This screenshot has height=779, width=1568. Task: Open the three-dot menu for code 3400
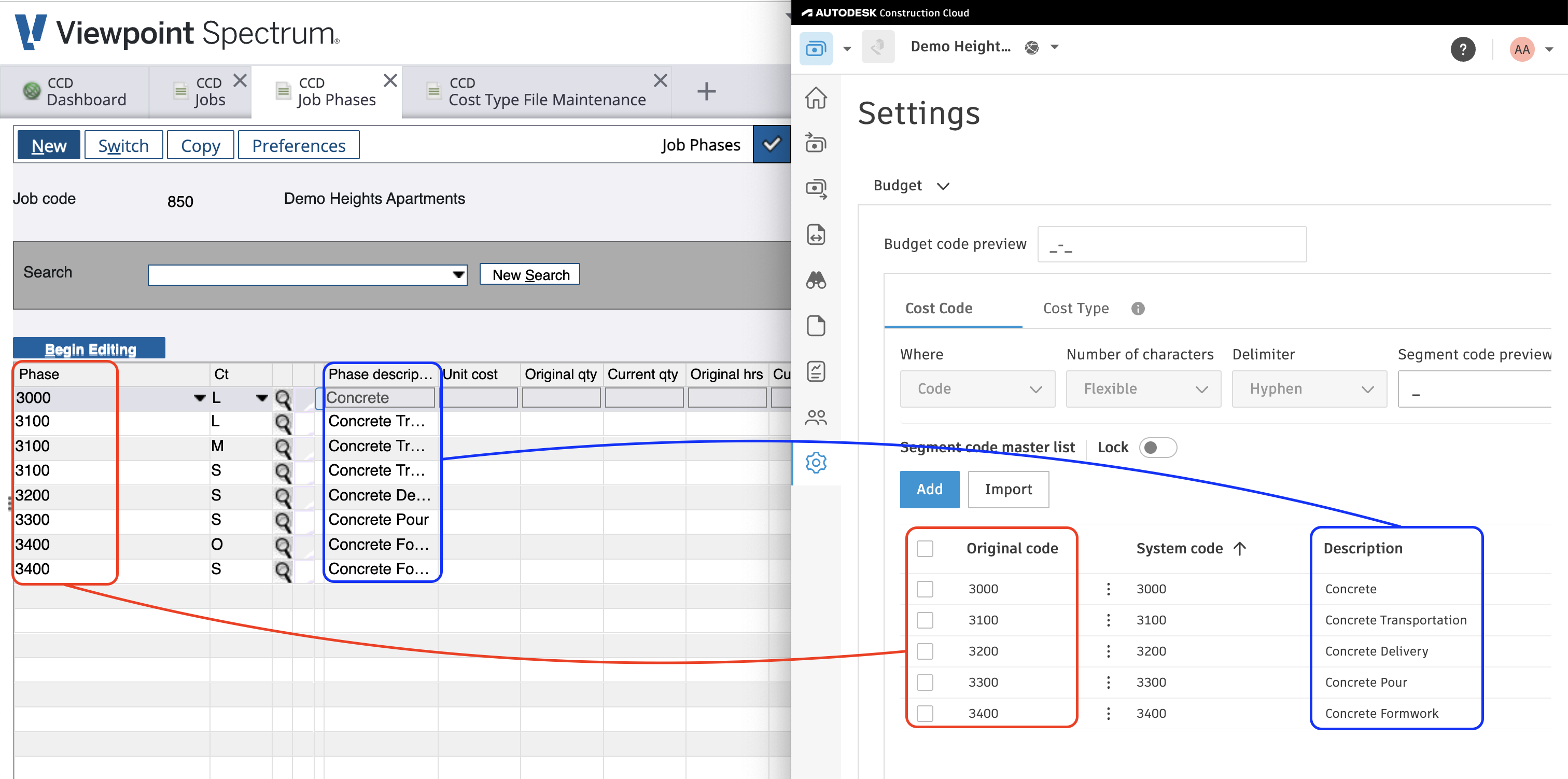click(1108, 713)
